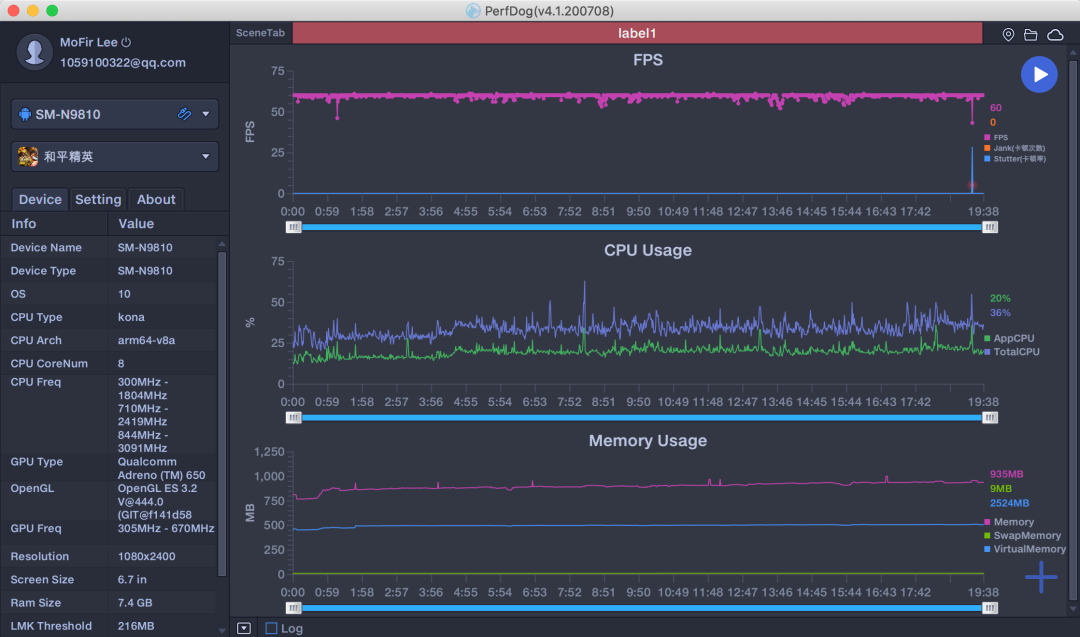
Task: Click the 935MB memory value label
Action: pyautogui.click(x=1006, y=474)
